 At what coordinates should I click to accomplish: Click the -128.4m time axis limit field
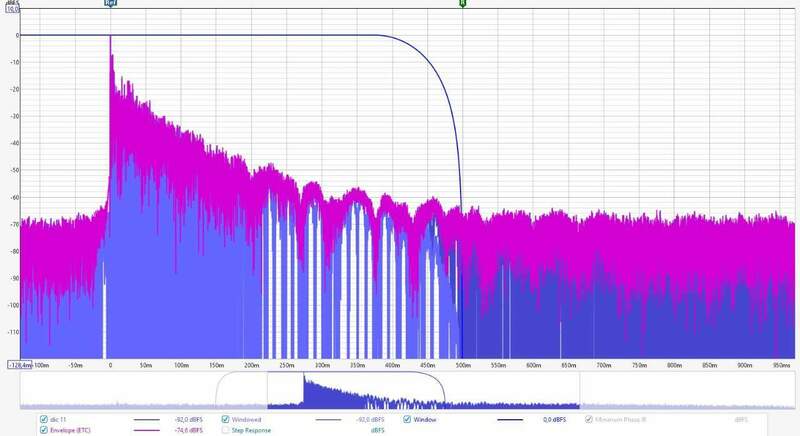pyautogui.click(x=19, y=366)
